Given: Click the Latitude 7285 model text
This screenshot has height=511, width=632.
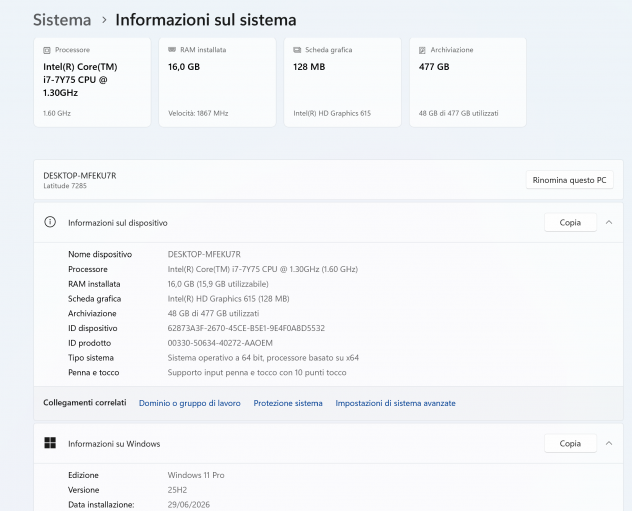Looking at the screenshot, I should [65, 186].
